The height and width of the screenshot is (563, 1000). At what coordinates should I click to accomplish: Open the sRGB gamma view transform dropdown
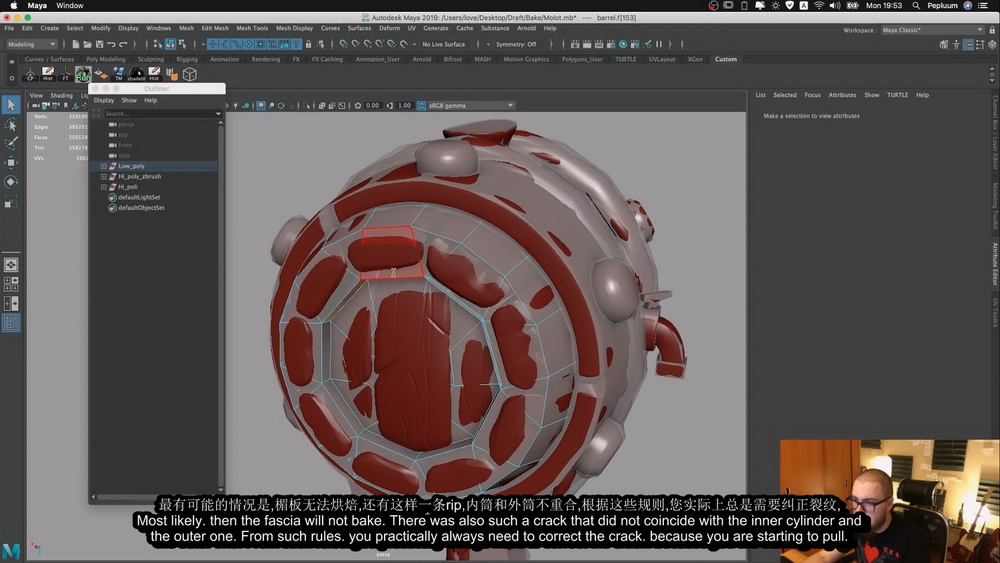[471, 105]
